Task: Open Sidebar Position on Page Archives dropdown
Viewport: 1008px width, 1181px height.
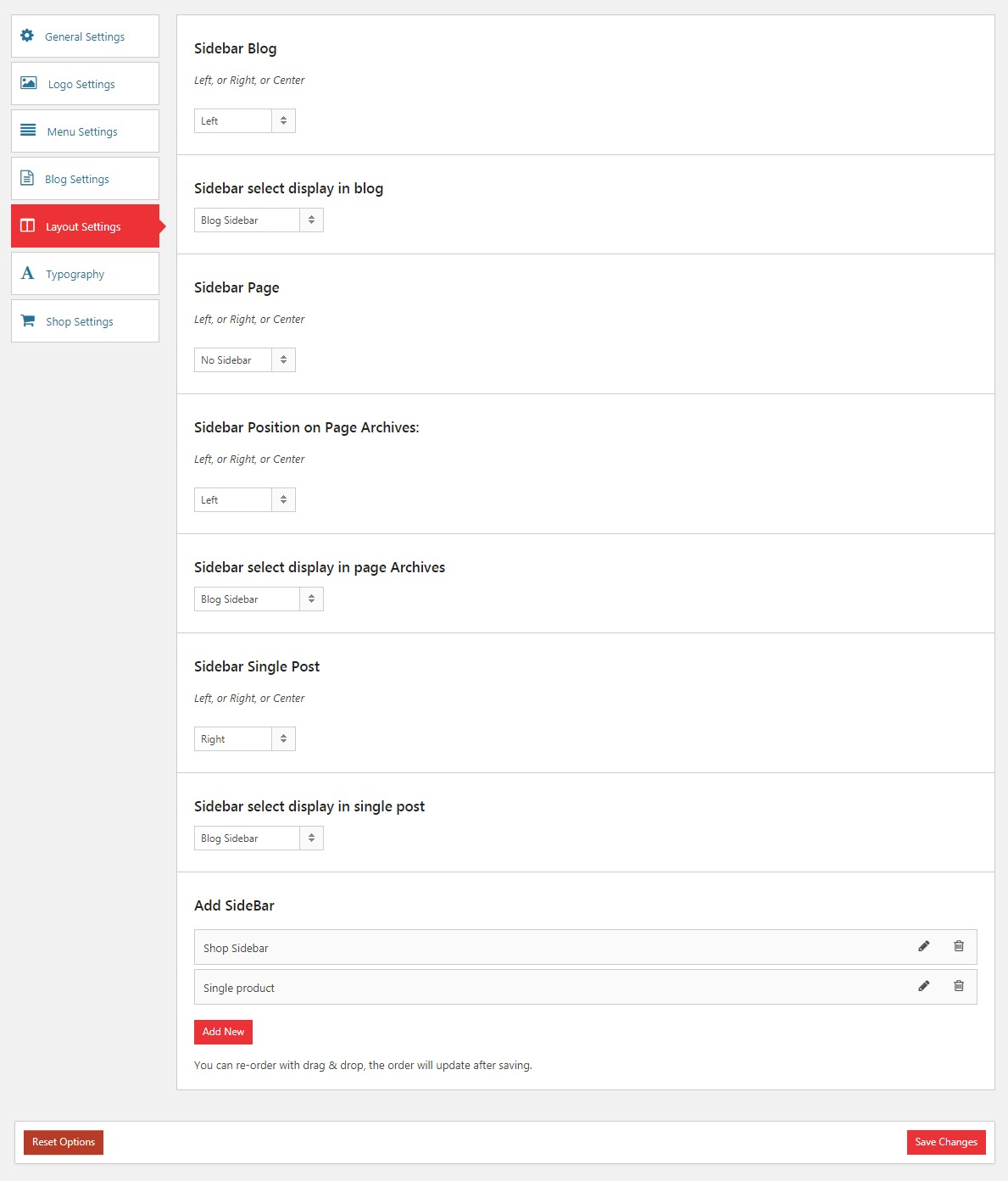Action: [x=245, y=500]
